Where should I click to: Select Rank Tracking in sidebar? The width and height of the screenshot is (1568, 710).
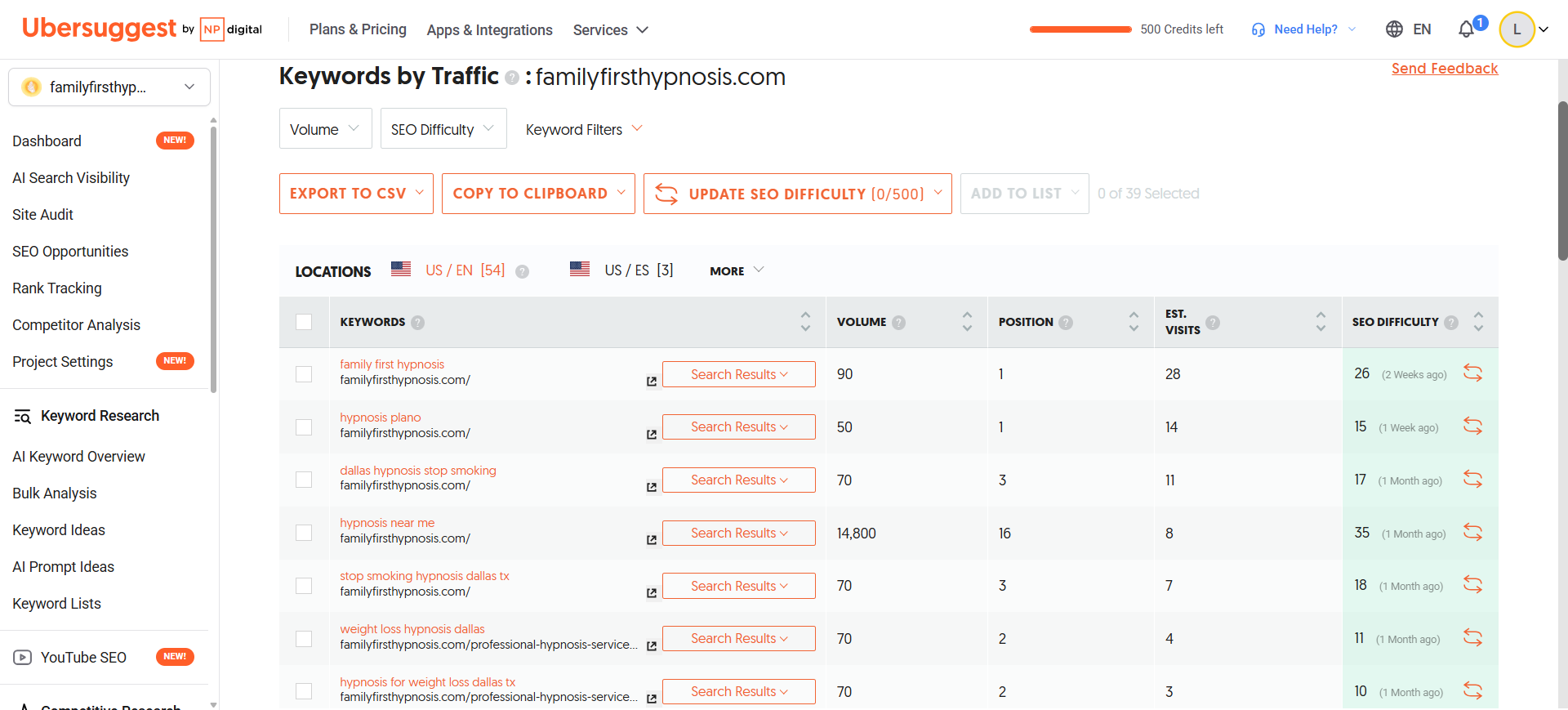coord(57,288)
